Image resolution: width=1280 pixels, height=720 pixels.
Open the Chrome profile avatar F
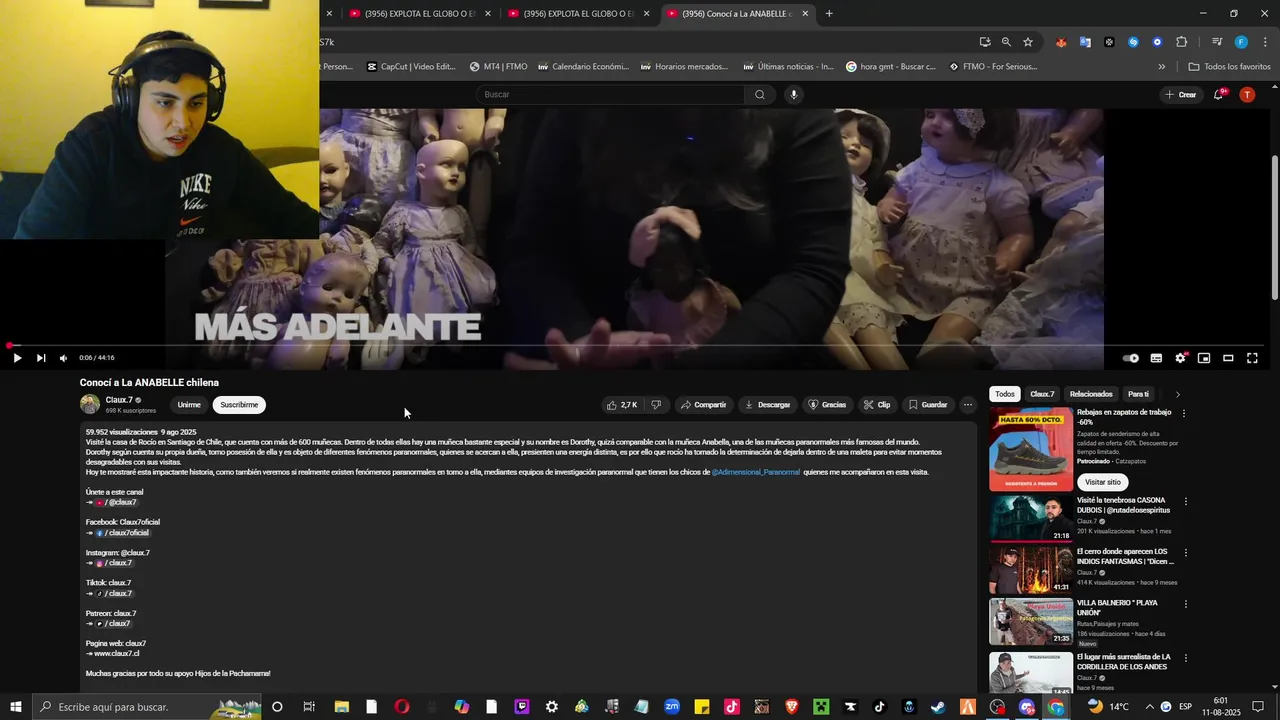(1241, 42)
